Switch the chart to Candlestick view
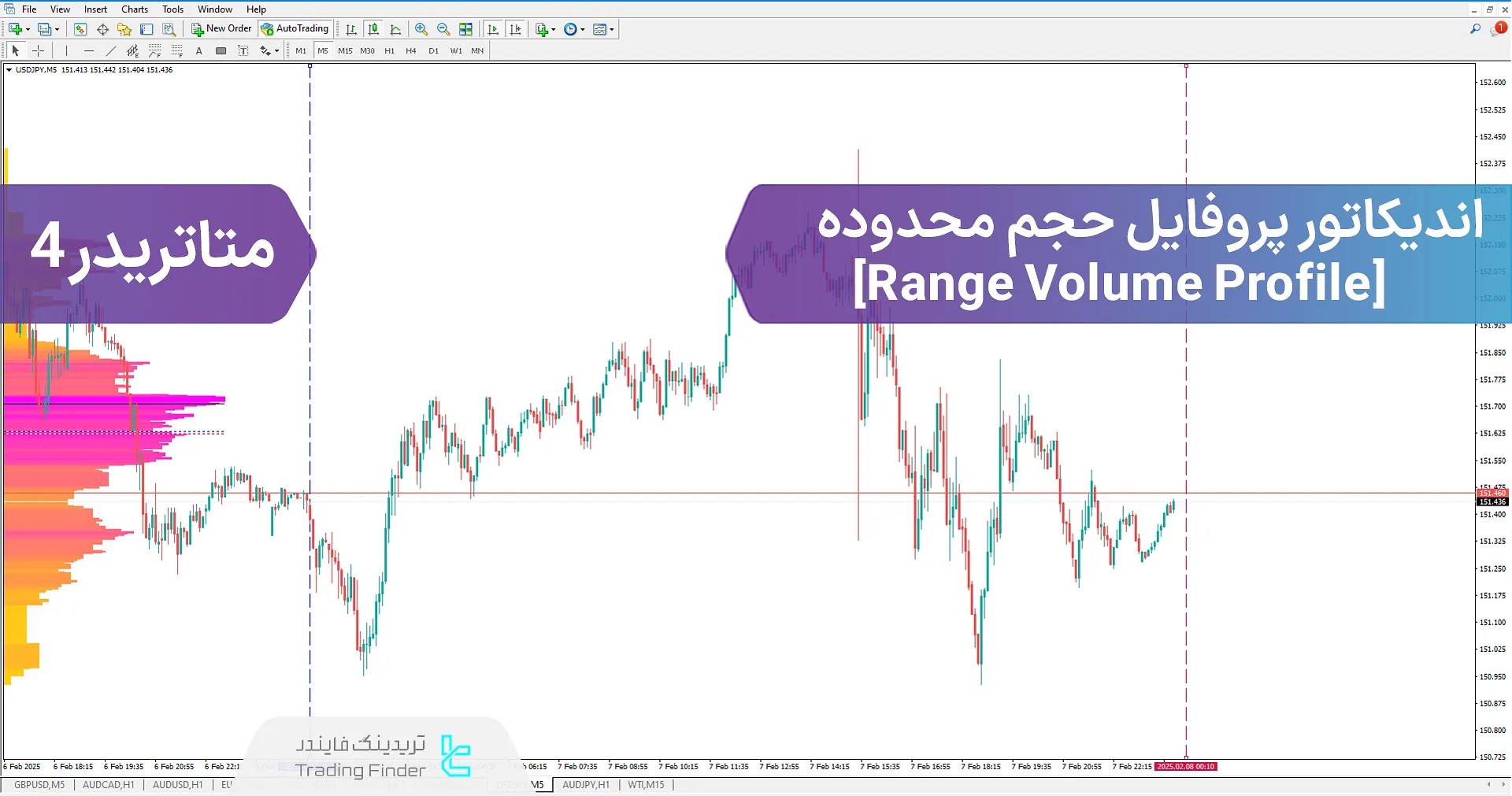This screenshot has width=1512, height=796. pyautogui.click(x=372, y=29)
